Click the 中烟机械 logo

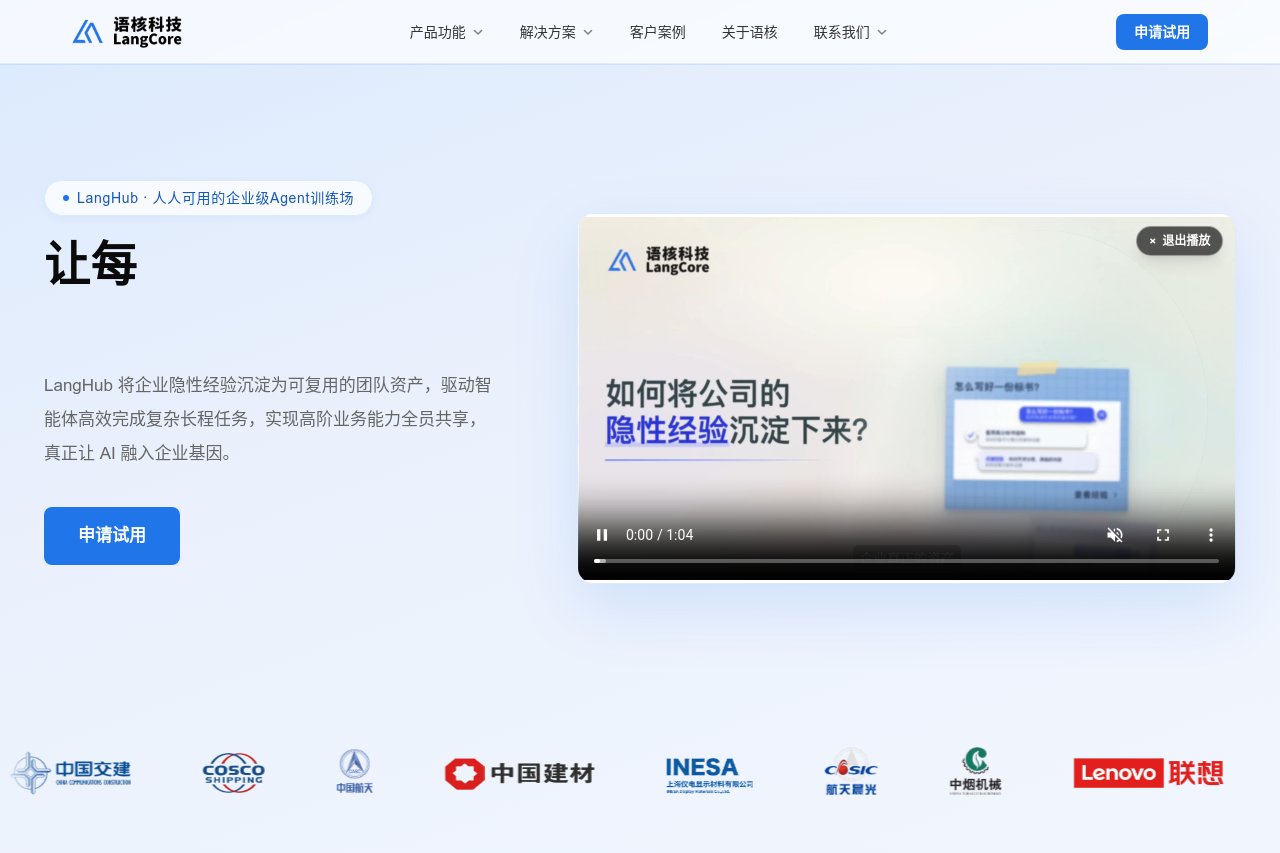point(975,771)
